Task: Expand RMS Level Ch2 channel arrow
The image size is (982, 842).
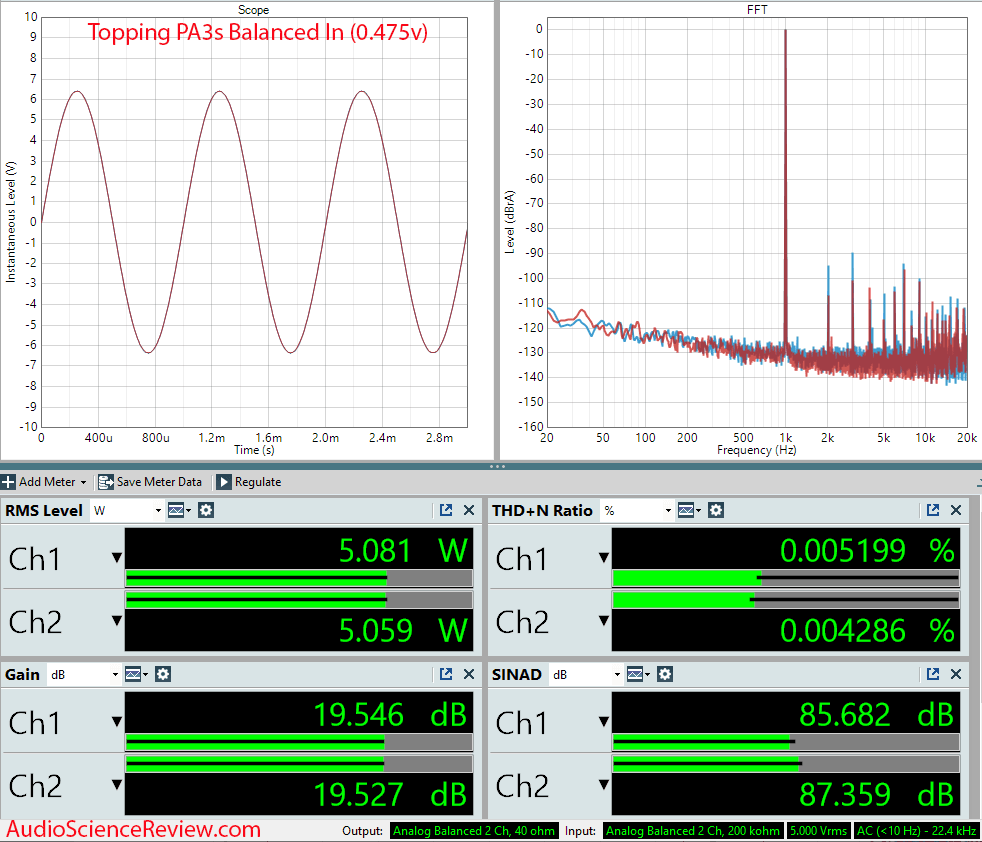Action: (116, 620)
